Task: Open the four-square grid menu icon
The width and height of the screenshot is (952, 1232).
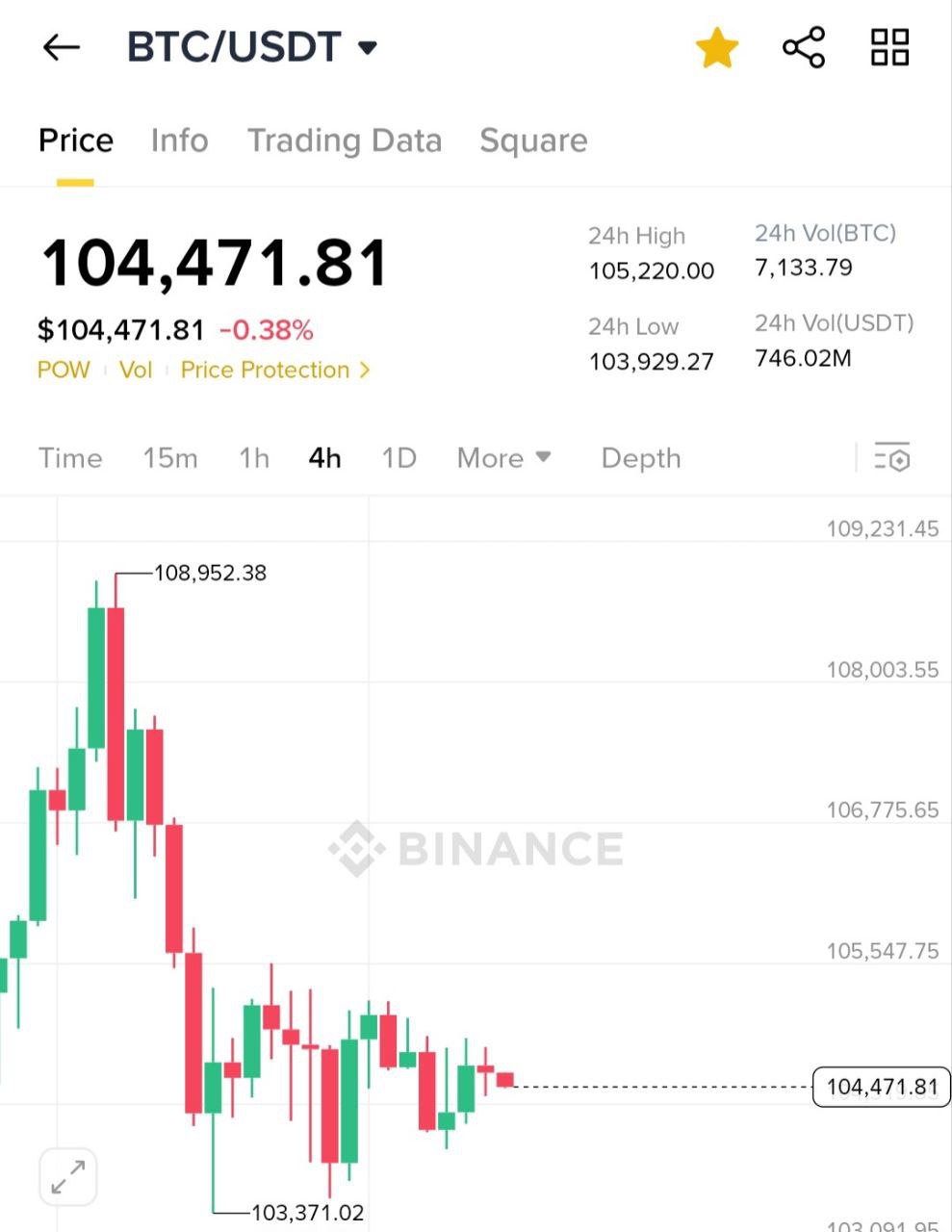Action: click(889, 47)
